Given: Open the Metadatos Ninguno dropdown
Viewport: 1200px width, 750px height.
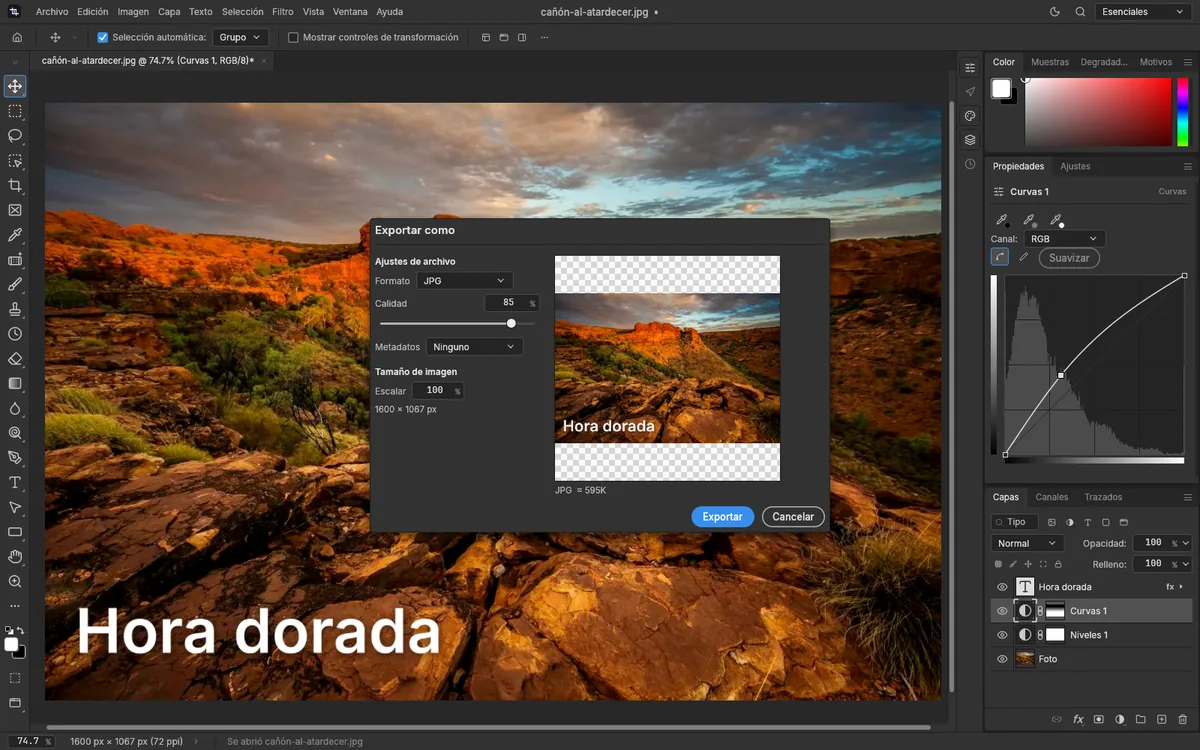Looking at the screenshot, I should tap(474, 347).
